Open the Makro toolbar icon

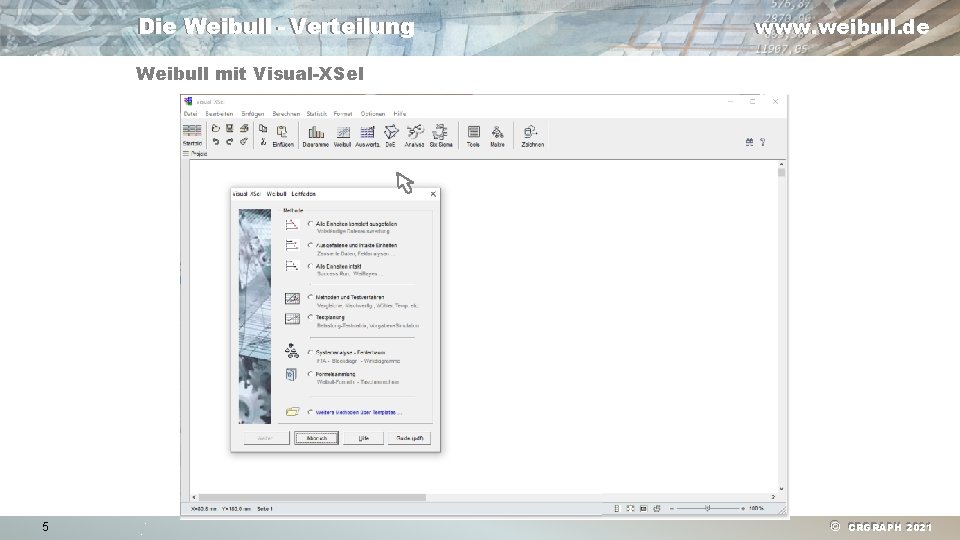click(x=497, y=136)
